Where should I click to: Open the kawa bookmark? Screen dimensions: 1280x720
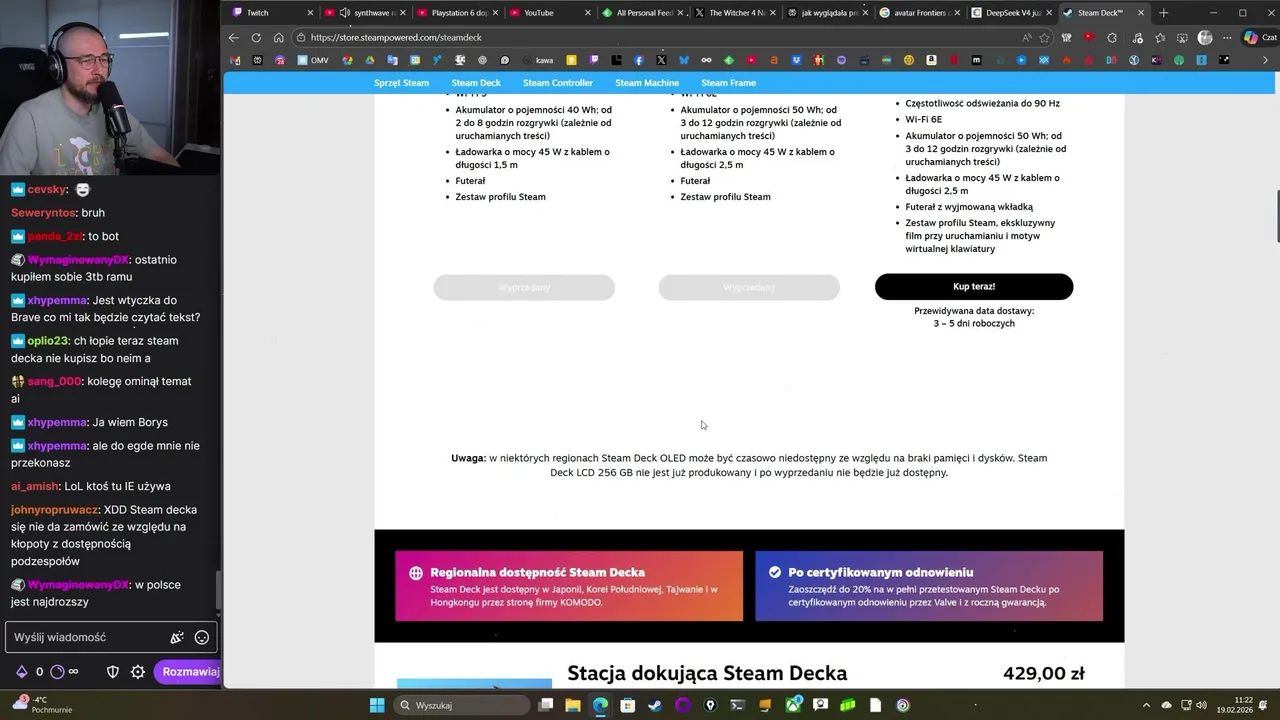539,60
